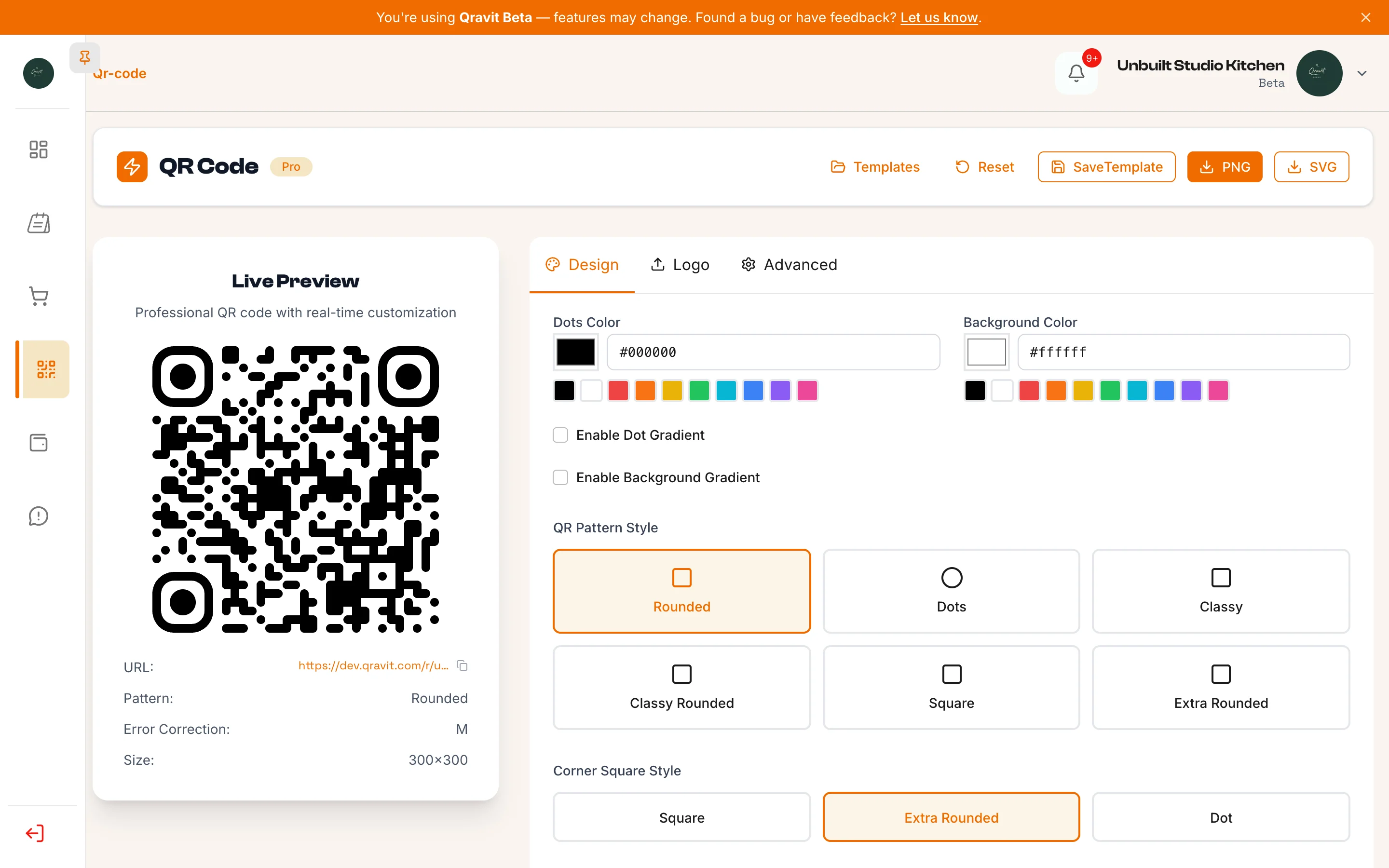Image resolution: width=1389 pixels, height=868 pixels.
Task: Select Square QR pattern style
Action: click(x=951, y=688)
